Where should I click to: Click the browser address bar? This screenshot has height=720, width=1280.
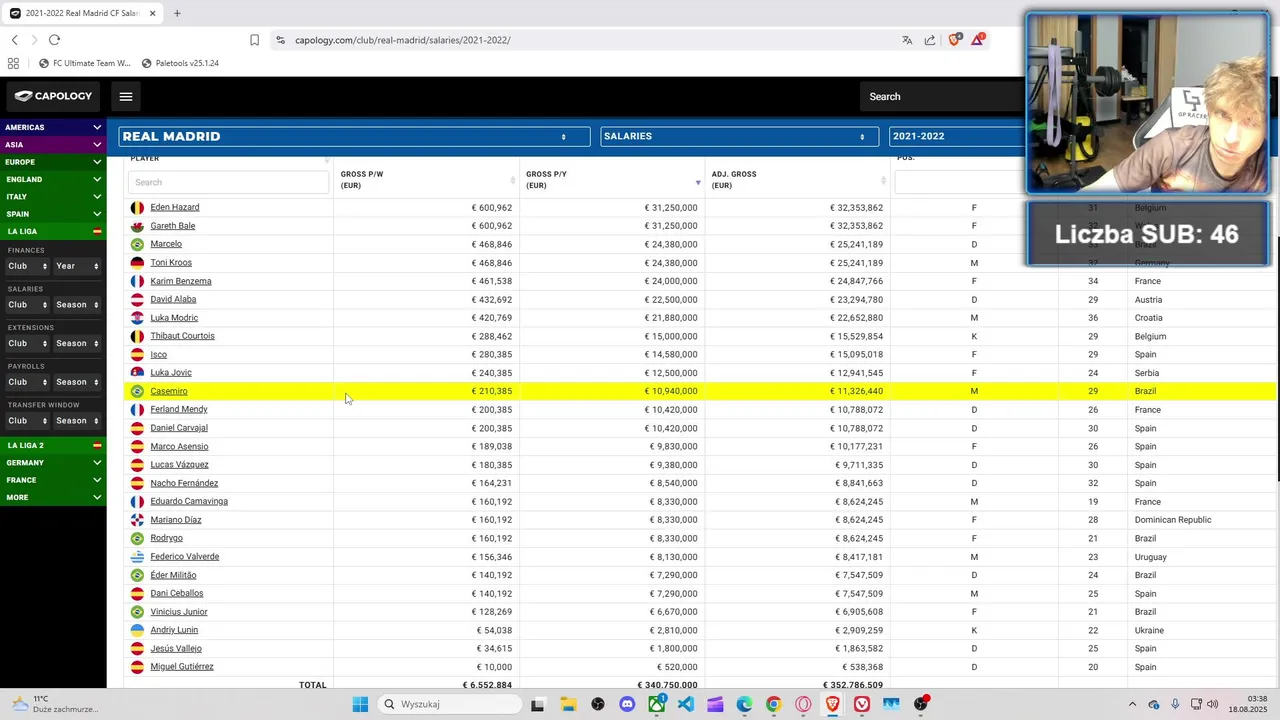pos(590,40)
